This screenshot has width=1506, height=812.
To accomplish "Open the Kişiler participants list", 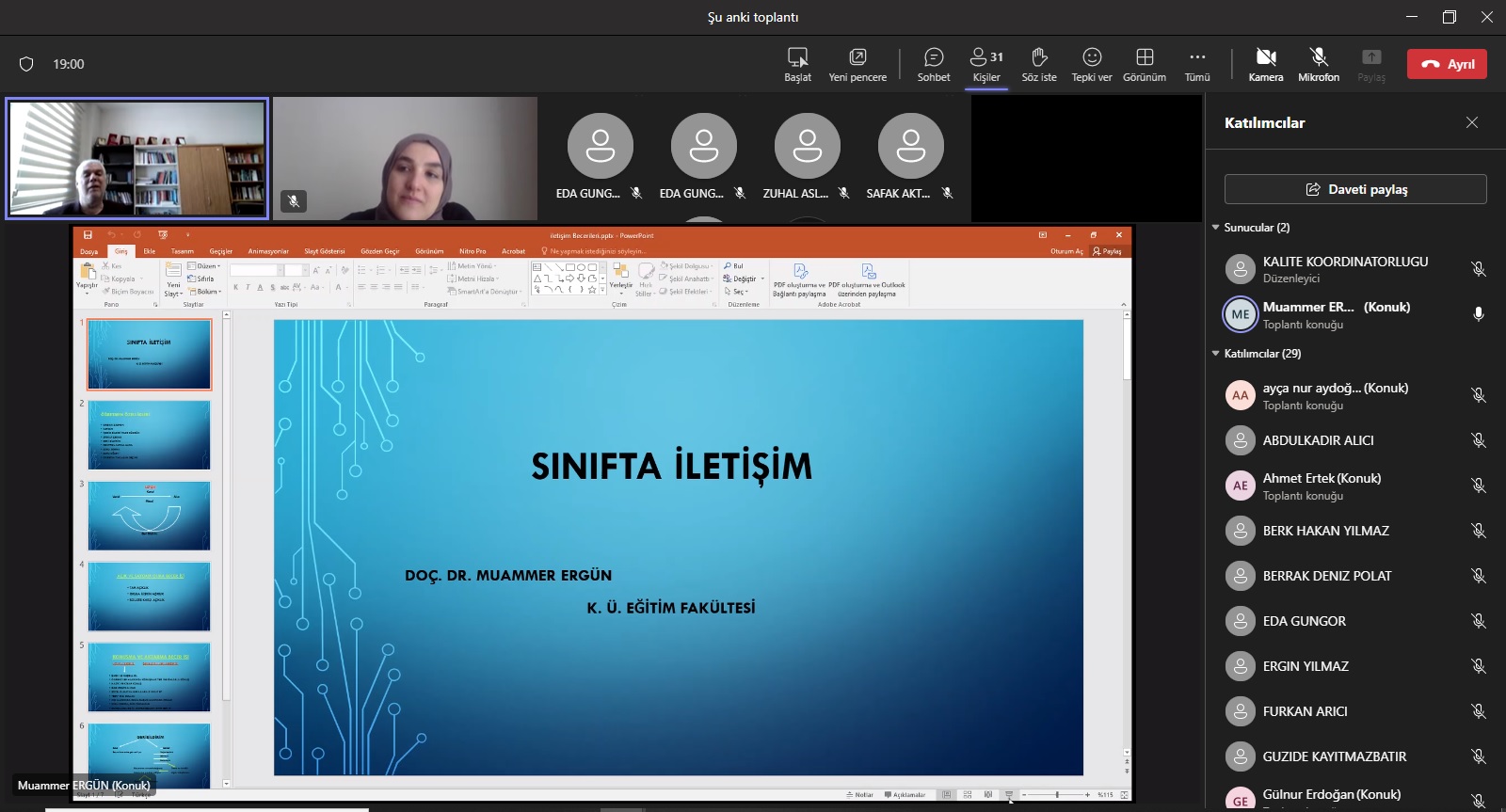I will [986, 64].
